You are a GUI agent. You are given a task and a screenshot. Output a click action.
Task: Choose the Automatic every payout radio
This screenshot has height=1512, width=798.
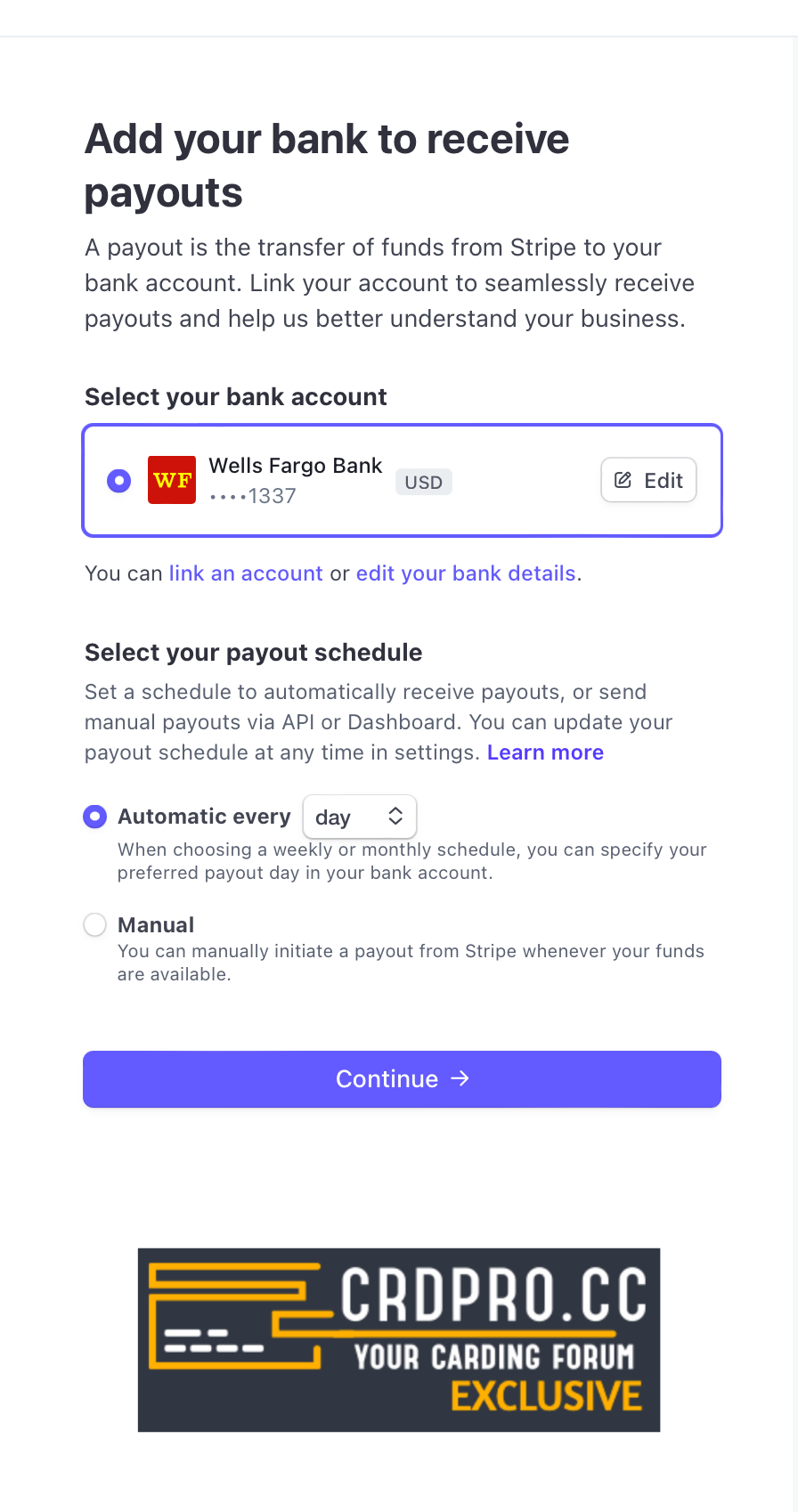tap(95, 817)
